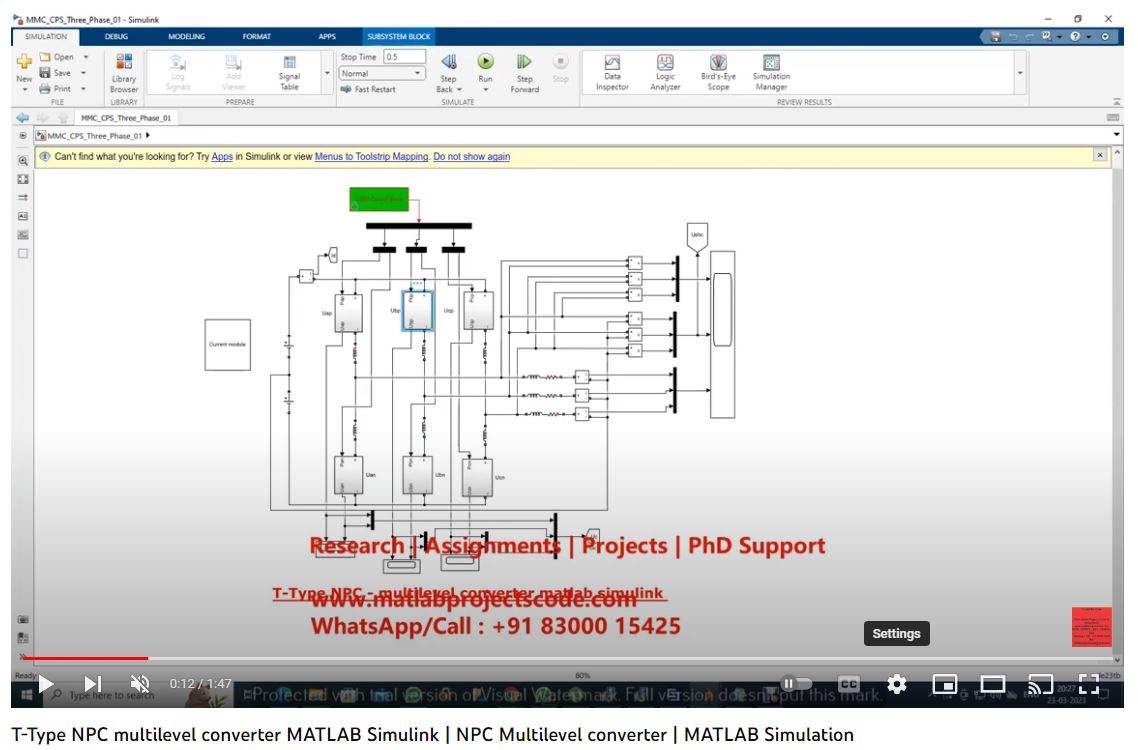Toggle closed captions on the video
This screenshot has height=750, width=1138.
[x=848, y=684]
